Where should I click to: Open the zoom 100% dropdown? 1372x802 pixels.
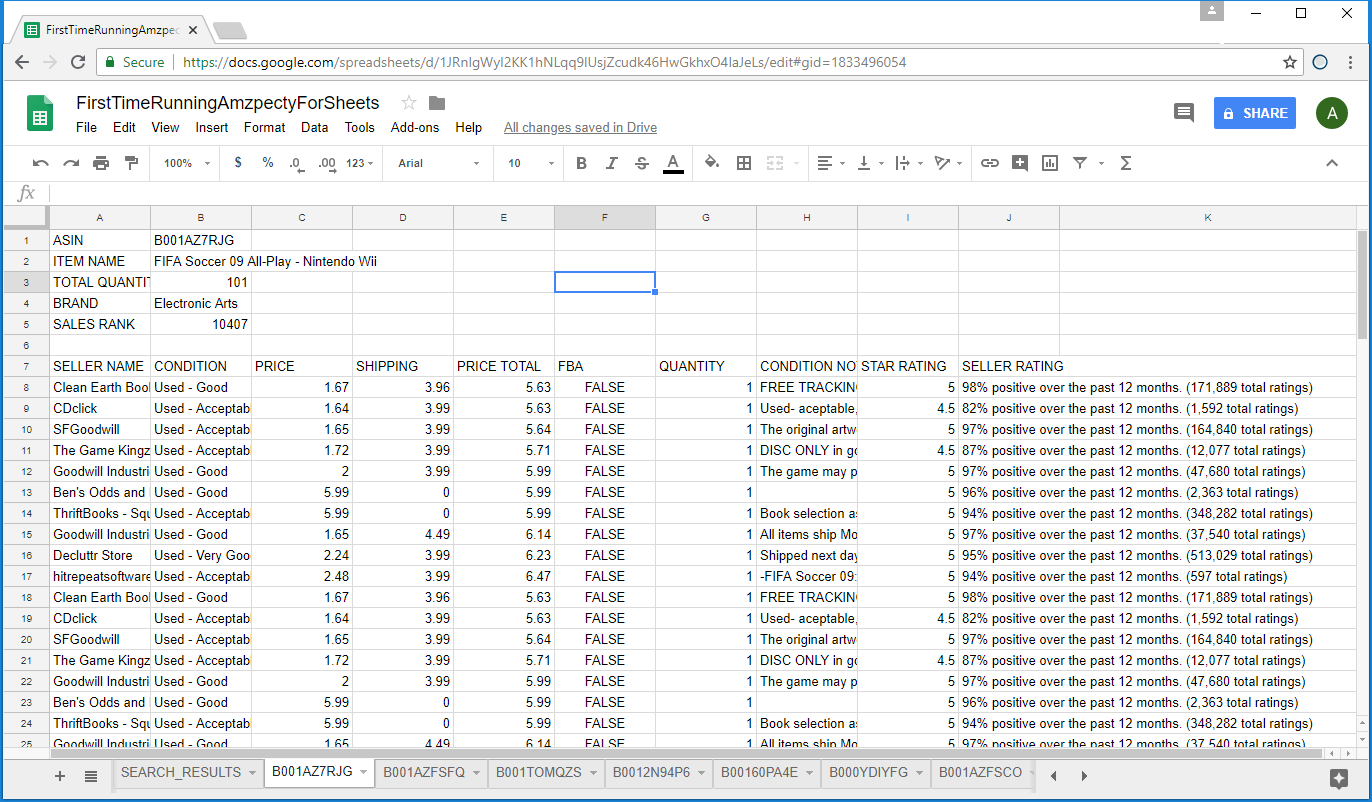coord(187,163)
